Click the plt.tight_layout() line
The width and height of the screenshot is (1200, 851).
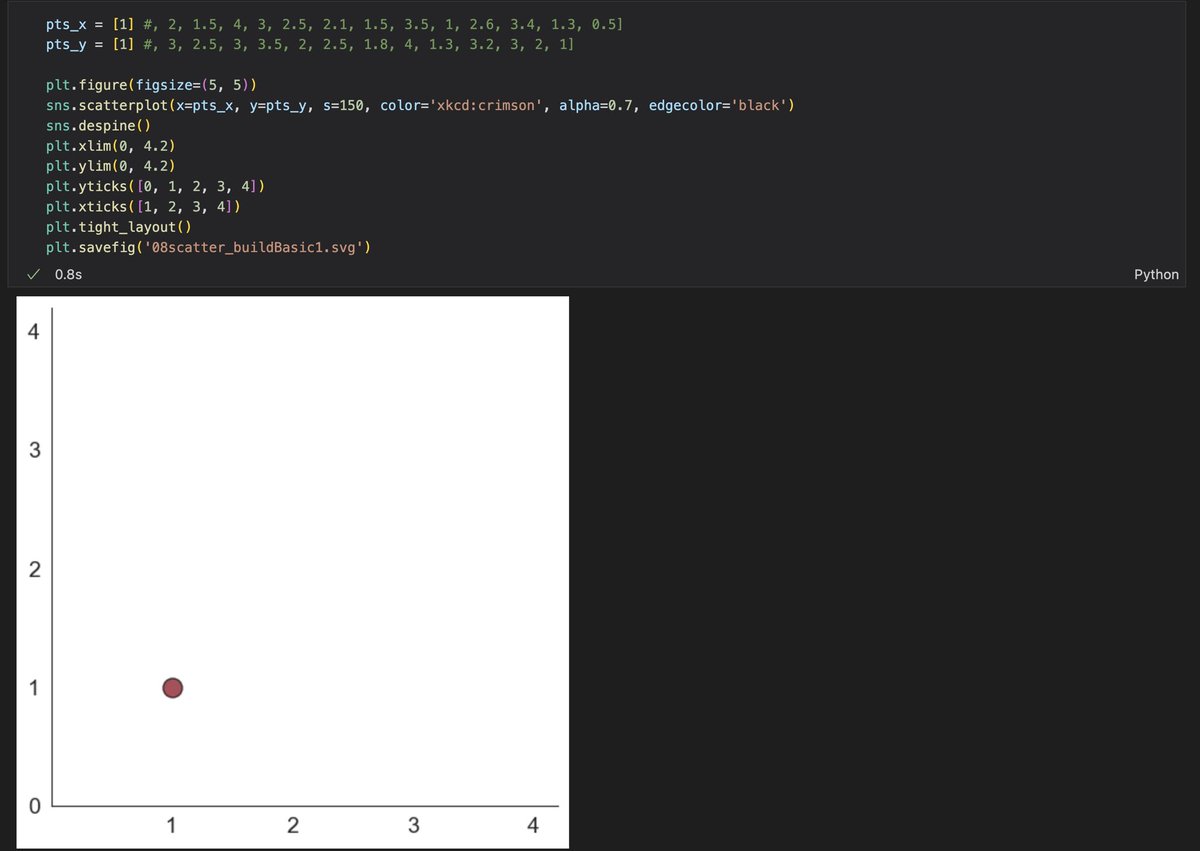[118, 227]
